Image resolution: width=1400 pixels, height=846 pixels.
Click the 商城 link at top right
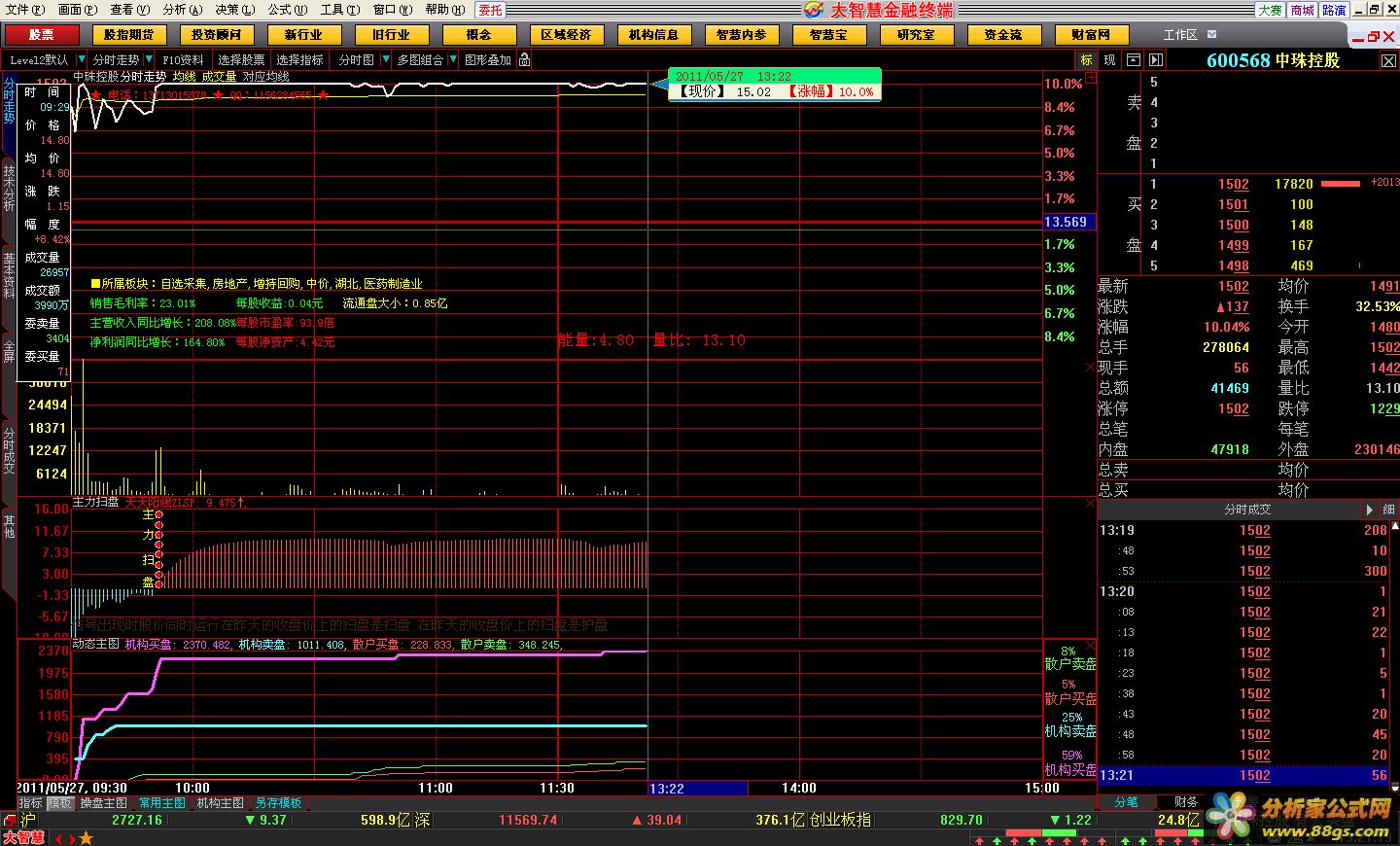tap(1303, 10)
